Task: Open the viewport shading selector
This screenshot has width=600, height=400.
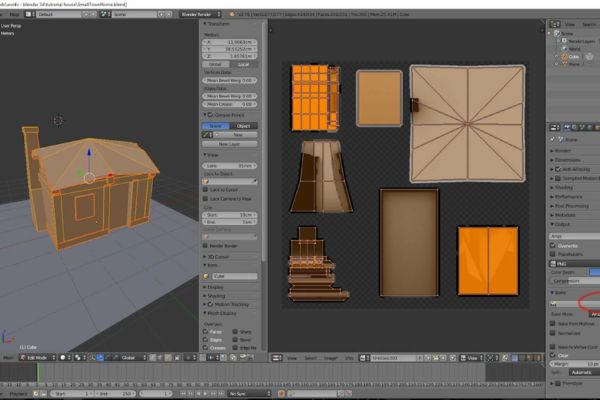Action: click(66, 358)
